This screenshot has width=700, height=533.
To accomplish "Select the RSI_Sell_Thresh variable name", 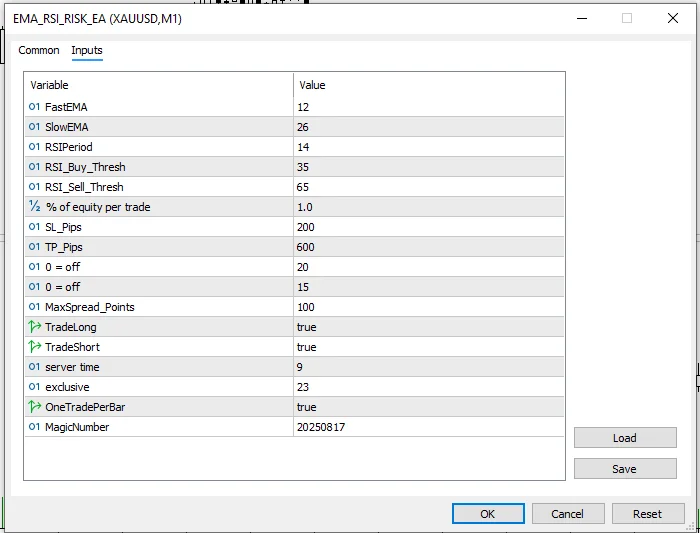I will point(84,187).
